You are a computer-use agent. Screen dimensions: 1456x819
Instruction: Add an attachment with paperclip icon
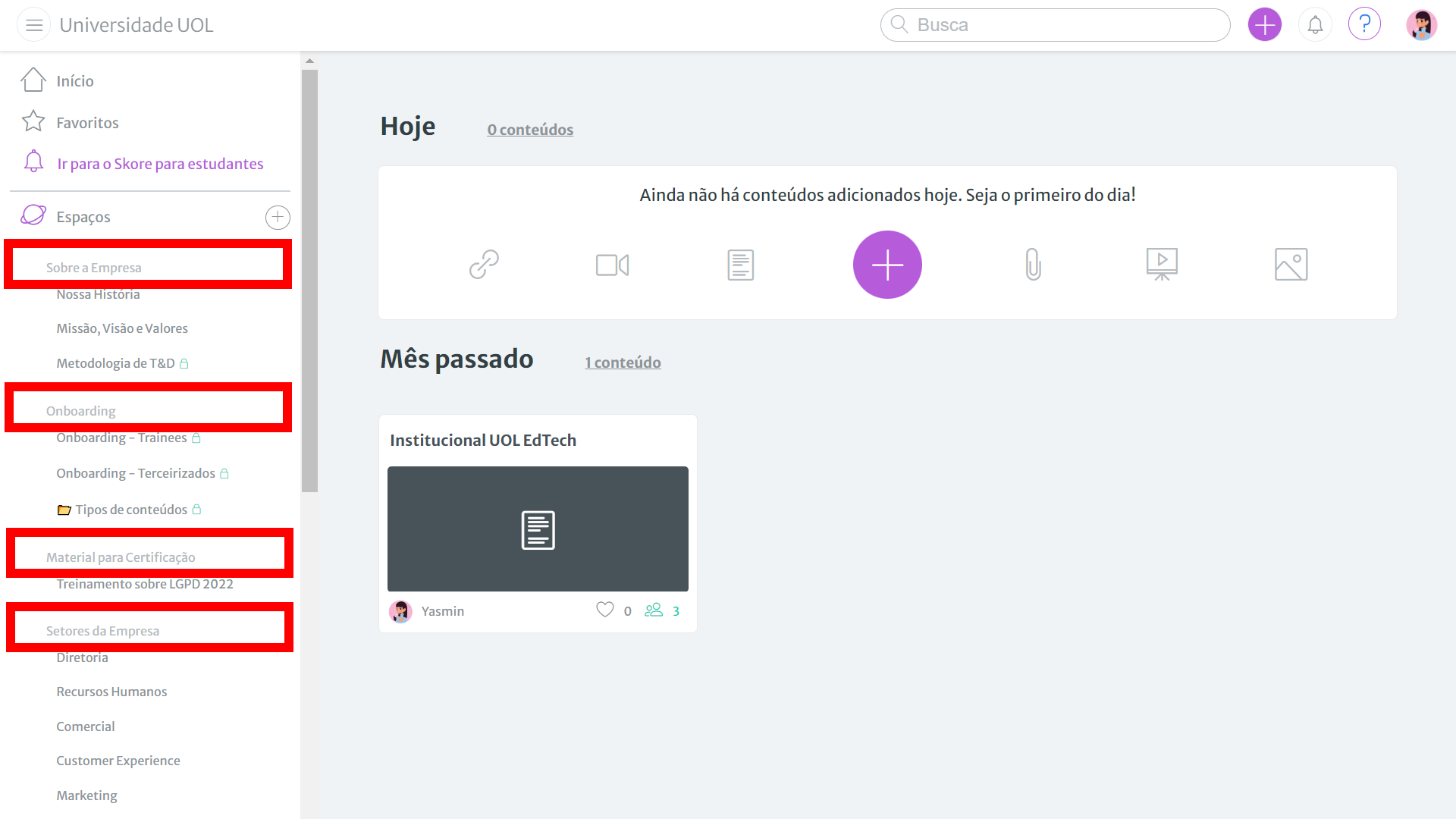click(x=1033, y=265)
